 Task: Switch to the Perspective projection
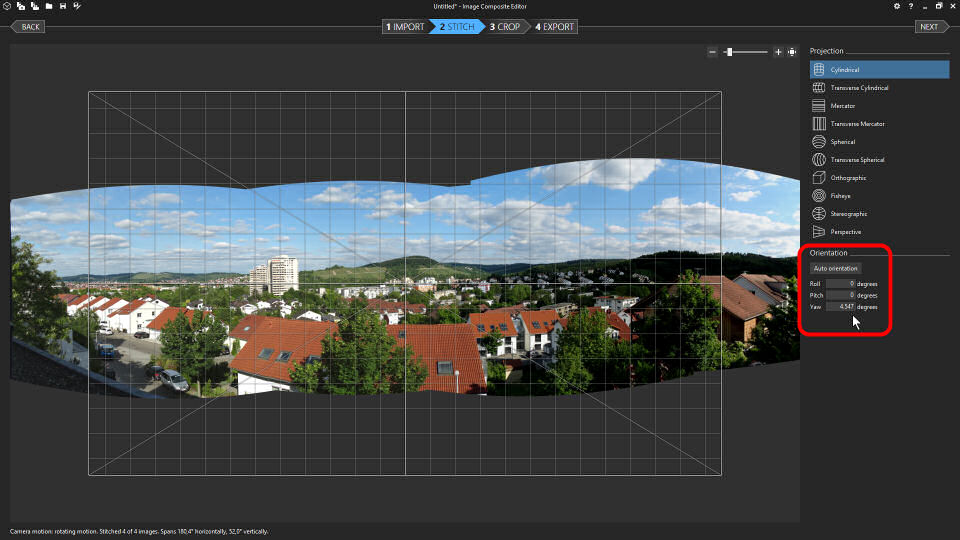[x=845, y=232]
